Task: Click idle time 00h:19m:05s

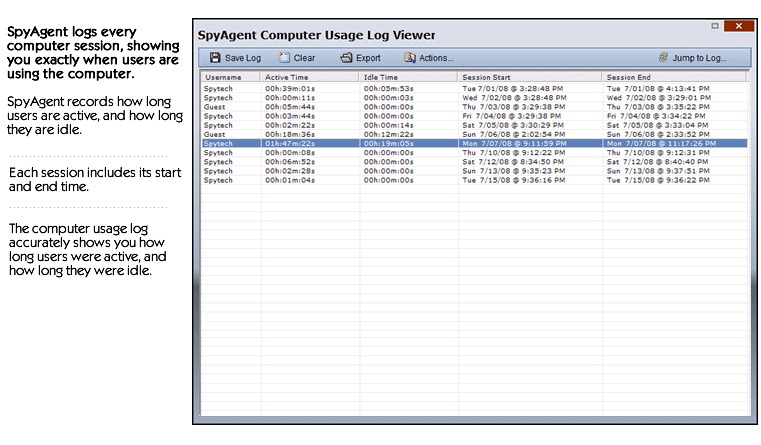Action: (389, 144)
